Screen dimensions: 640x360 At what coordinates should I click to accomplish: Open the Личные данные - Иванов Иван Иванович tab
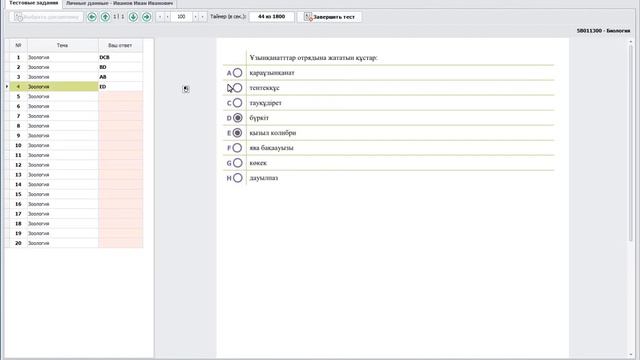click(x=120, y=3)
